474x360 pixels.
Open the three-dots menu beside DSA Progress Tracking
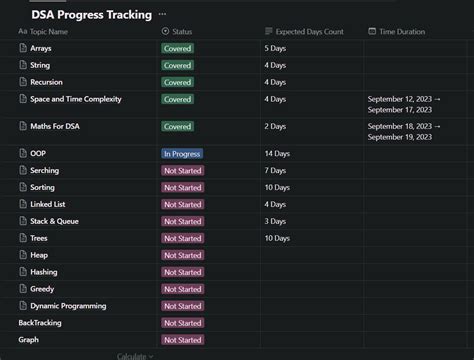point(162,14)
